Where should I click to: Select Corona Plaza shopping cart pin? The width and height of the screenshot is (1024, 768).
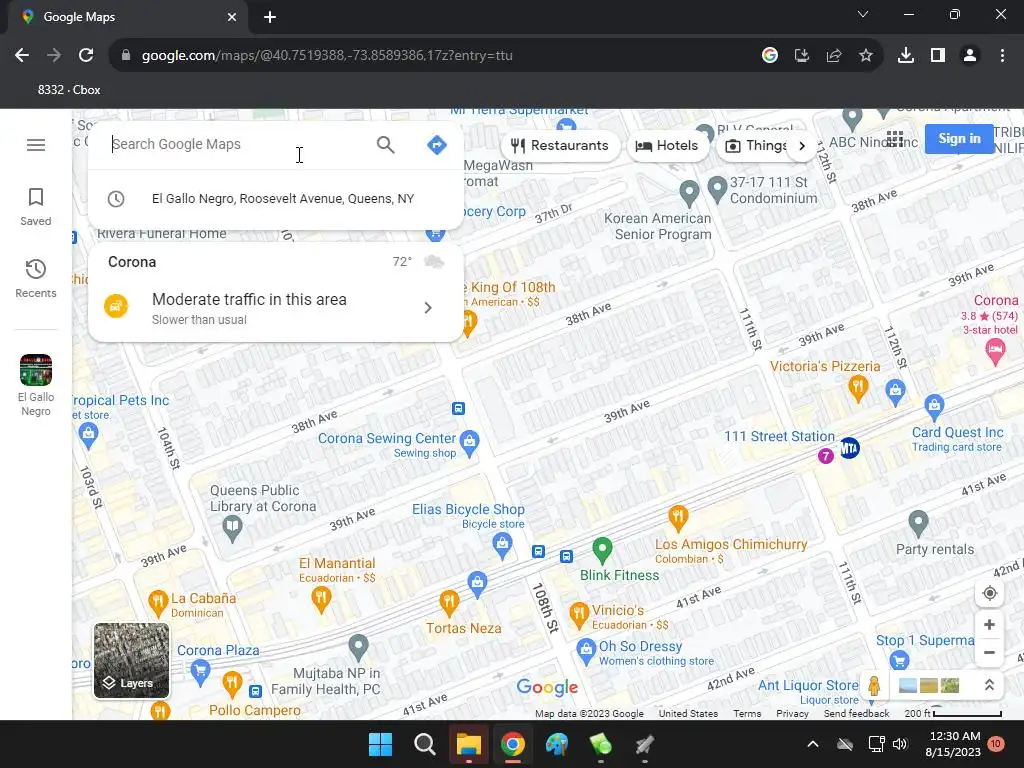[x=200, y=672]
